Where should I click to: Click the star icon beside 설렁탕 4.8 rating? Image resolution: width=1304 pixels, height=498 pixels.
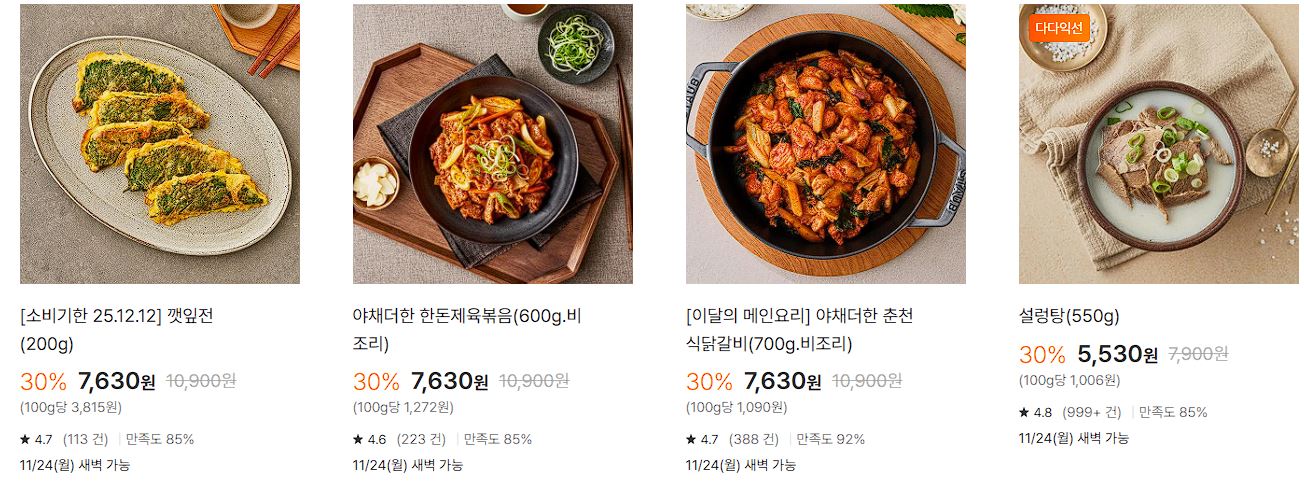point(1024,412)
